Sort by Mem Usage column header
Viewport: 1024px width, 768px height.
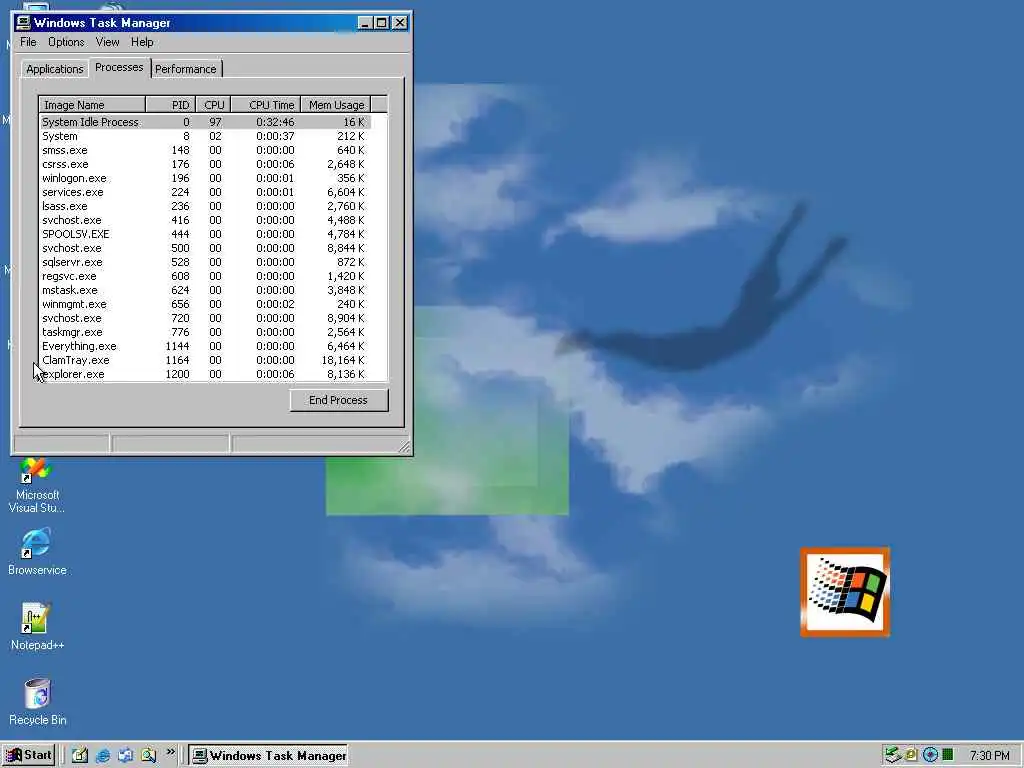(x=336, y=104)
